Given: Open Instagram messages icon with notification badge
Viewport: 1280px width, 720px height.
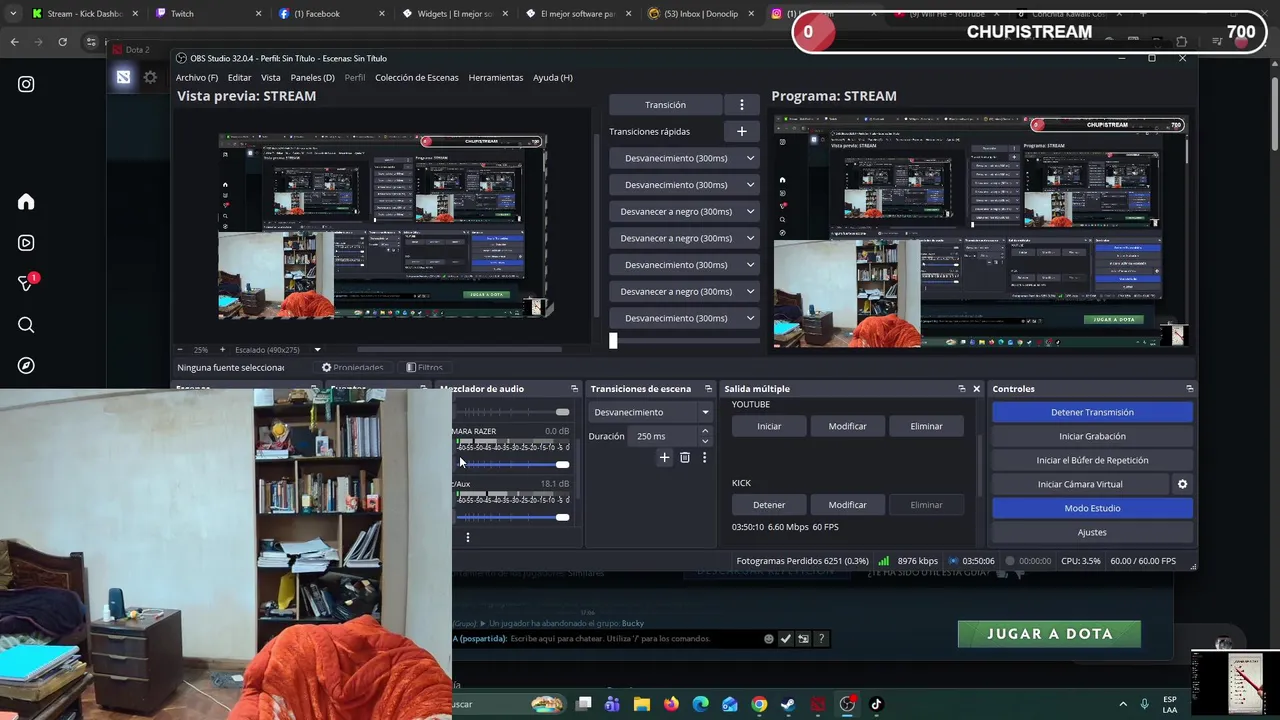Looking at the screenshot, I should coord(26,284).
